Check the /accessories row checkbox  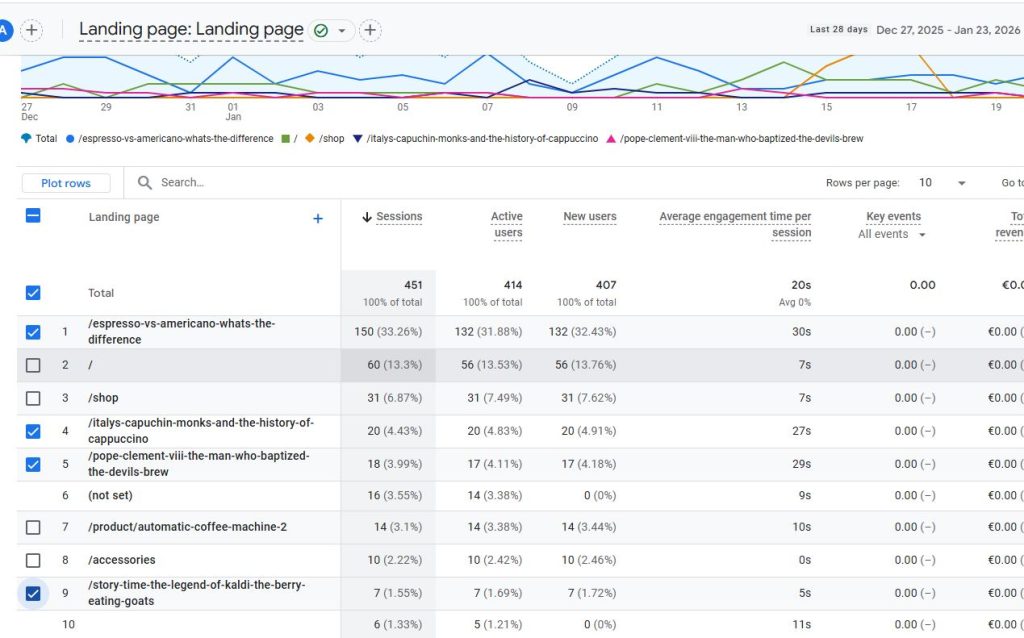tap(33, 560)
